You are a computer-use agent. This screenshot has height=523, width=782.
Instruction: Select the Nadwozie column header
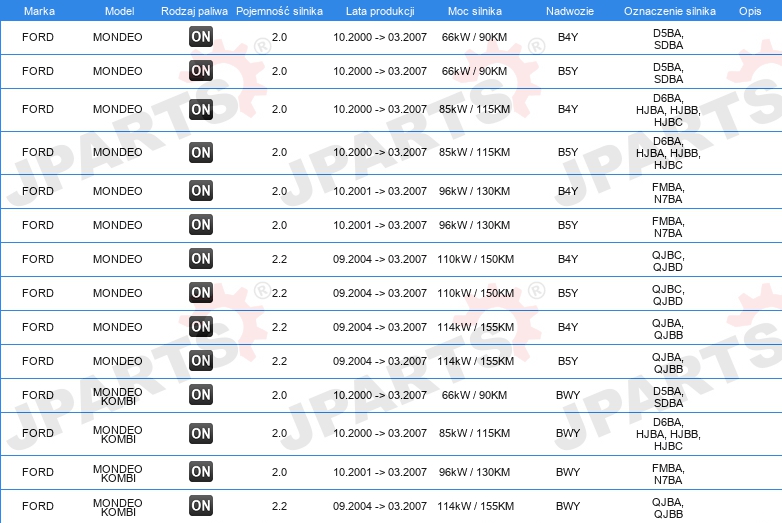coord(570,11)
